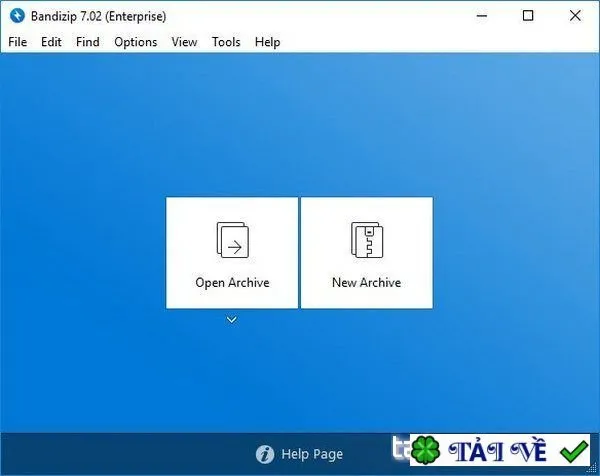Minimize the Bandizip window
This screenshot has height=476, width=600.
[x=482, y=16]
